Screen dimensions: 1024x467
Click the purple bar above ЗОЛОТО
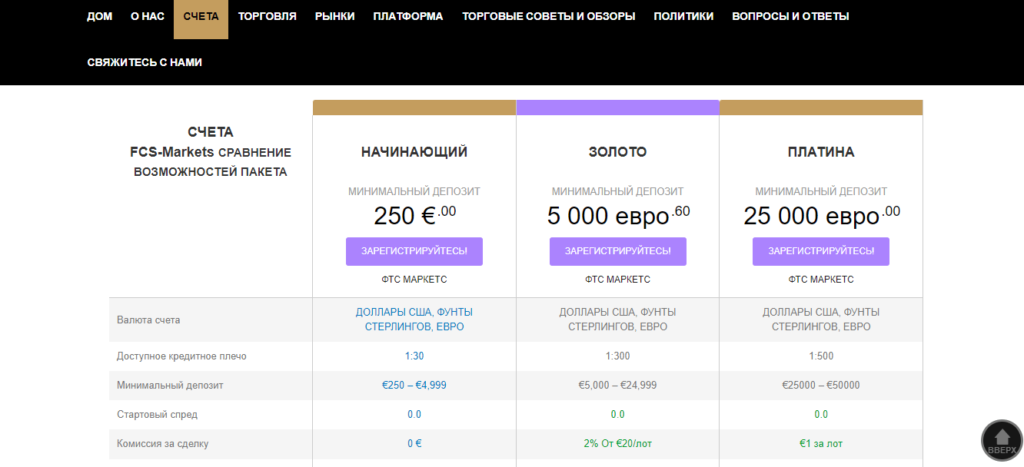[618, 107]
